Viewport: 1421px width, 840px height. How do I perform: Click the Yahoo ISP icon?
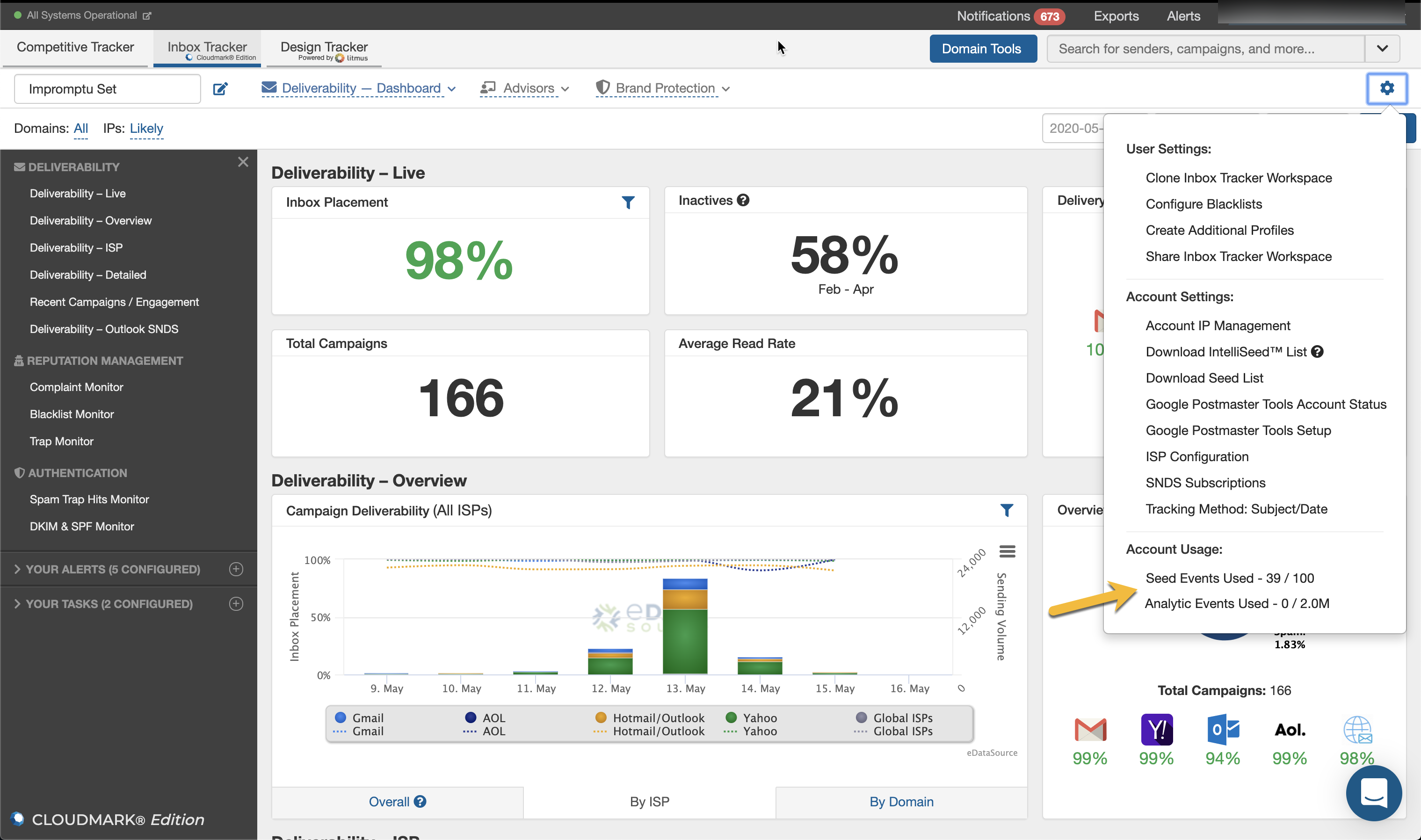1156,729
